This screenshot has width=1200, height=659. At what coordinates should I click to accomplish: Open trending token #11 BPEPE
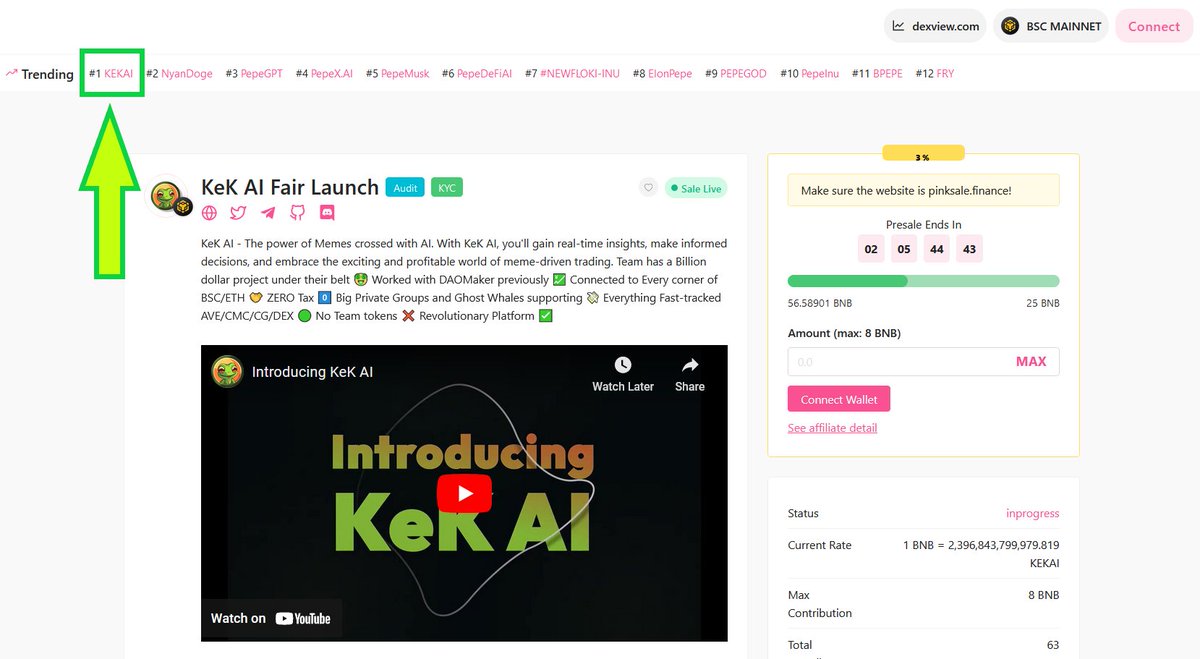(877, 73)
